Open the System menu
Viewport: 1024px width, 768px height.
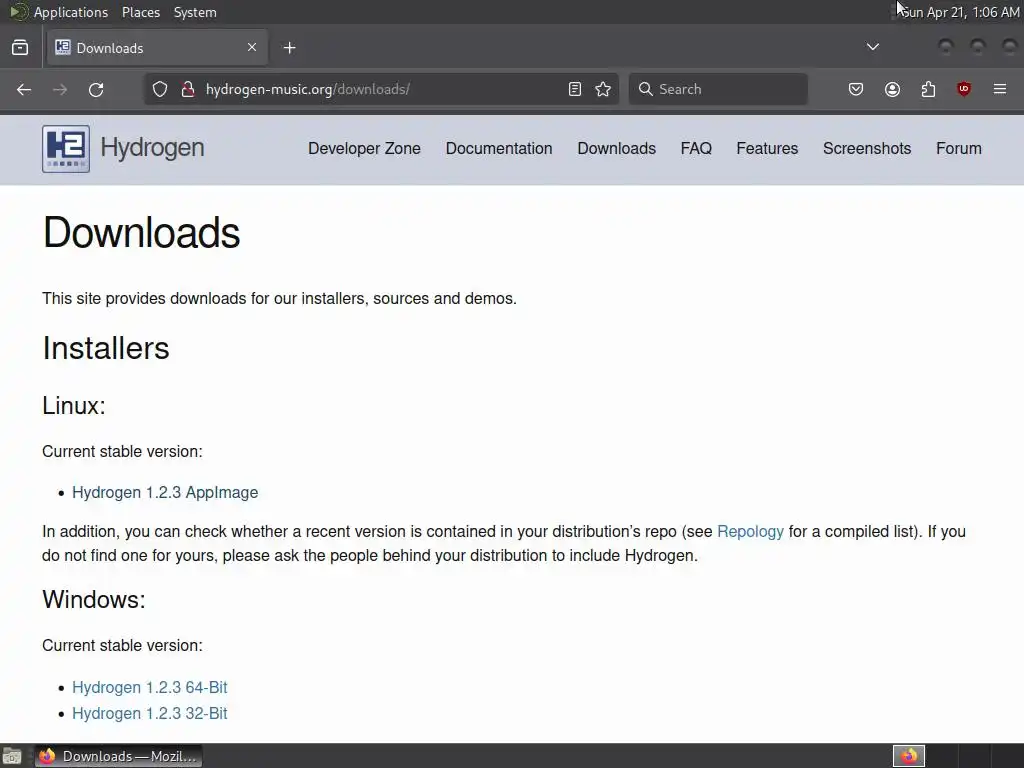(x=195, y=12)
